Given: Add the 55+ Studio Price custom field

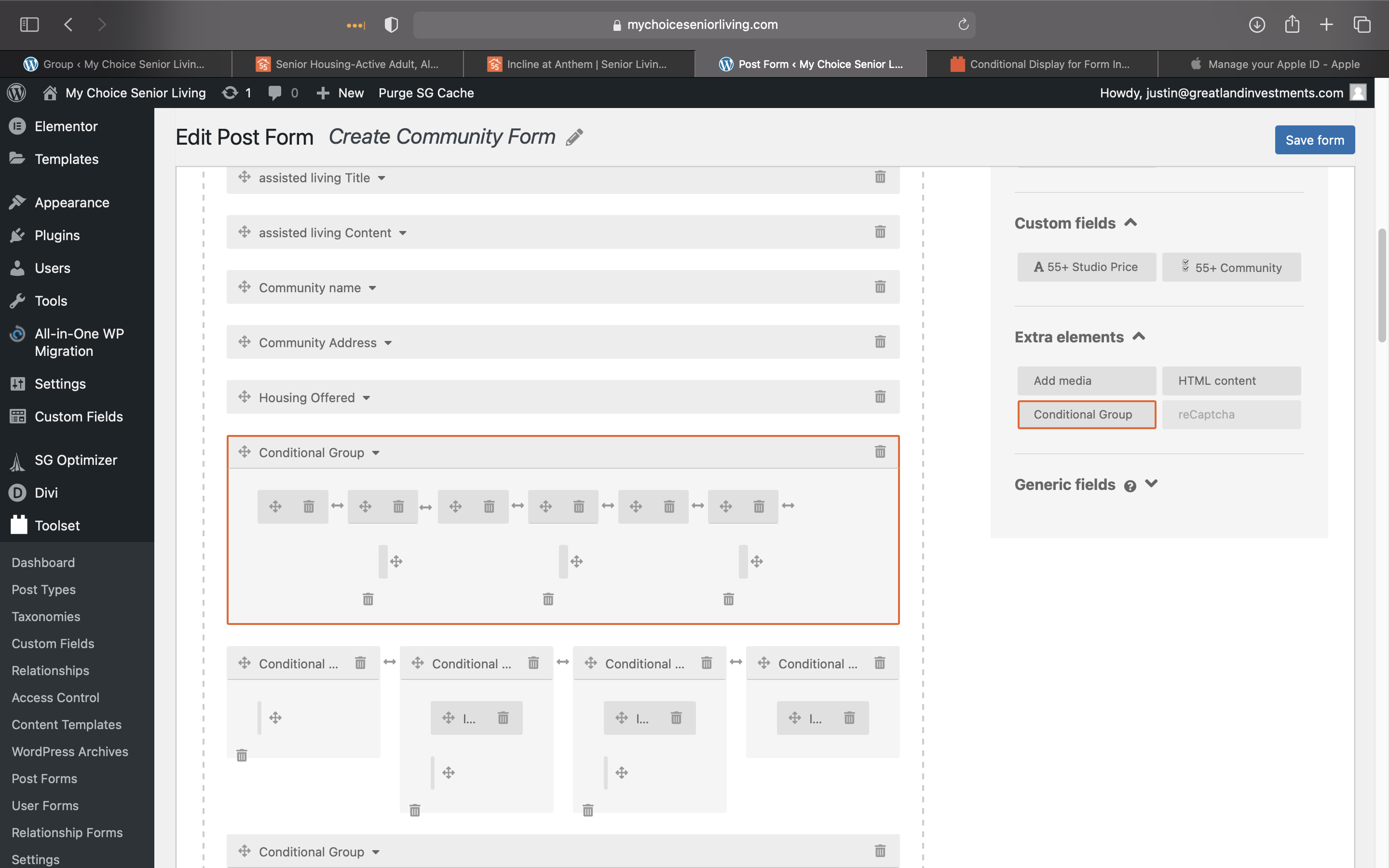Looking at the screenshot, I should coord(1087,267).
